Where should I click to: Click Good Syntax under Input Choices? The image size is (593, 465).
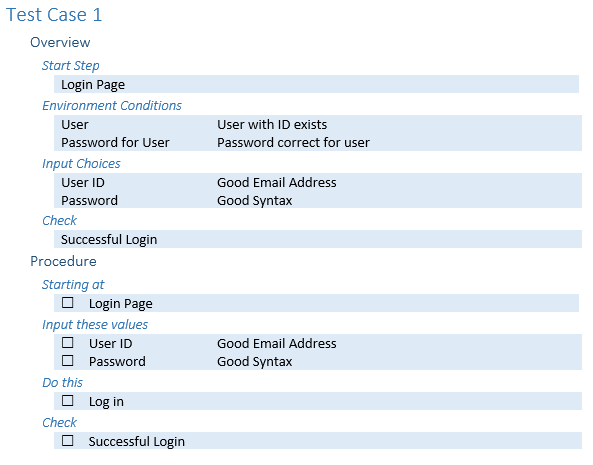[255, 201]
